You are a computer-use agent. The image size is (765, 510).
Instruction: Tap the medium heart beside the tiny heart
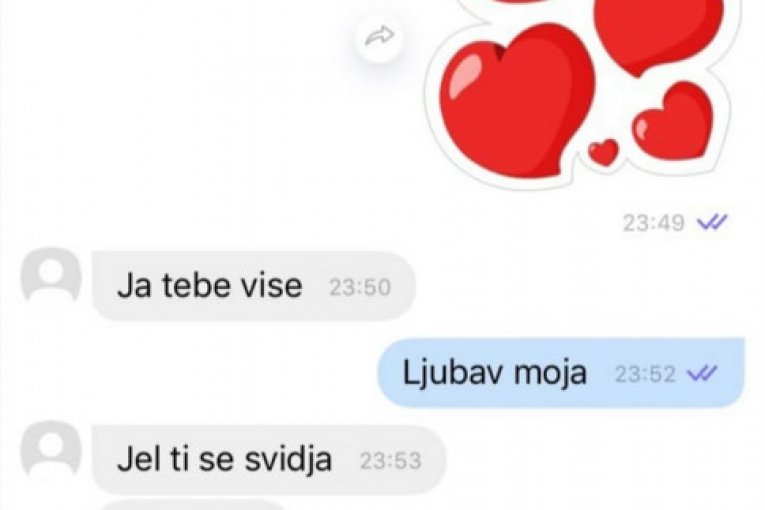pos(672,122)
